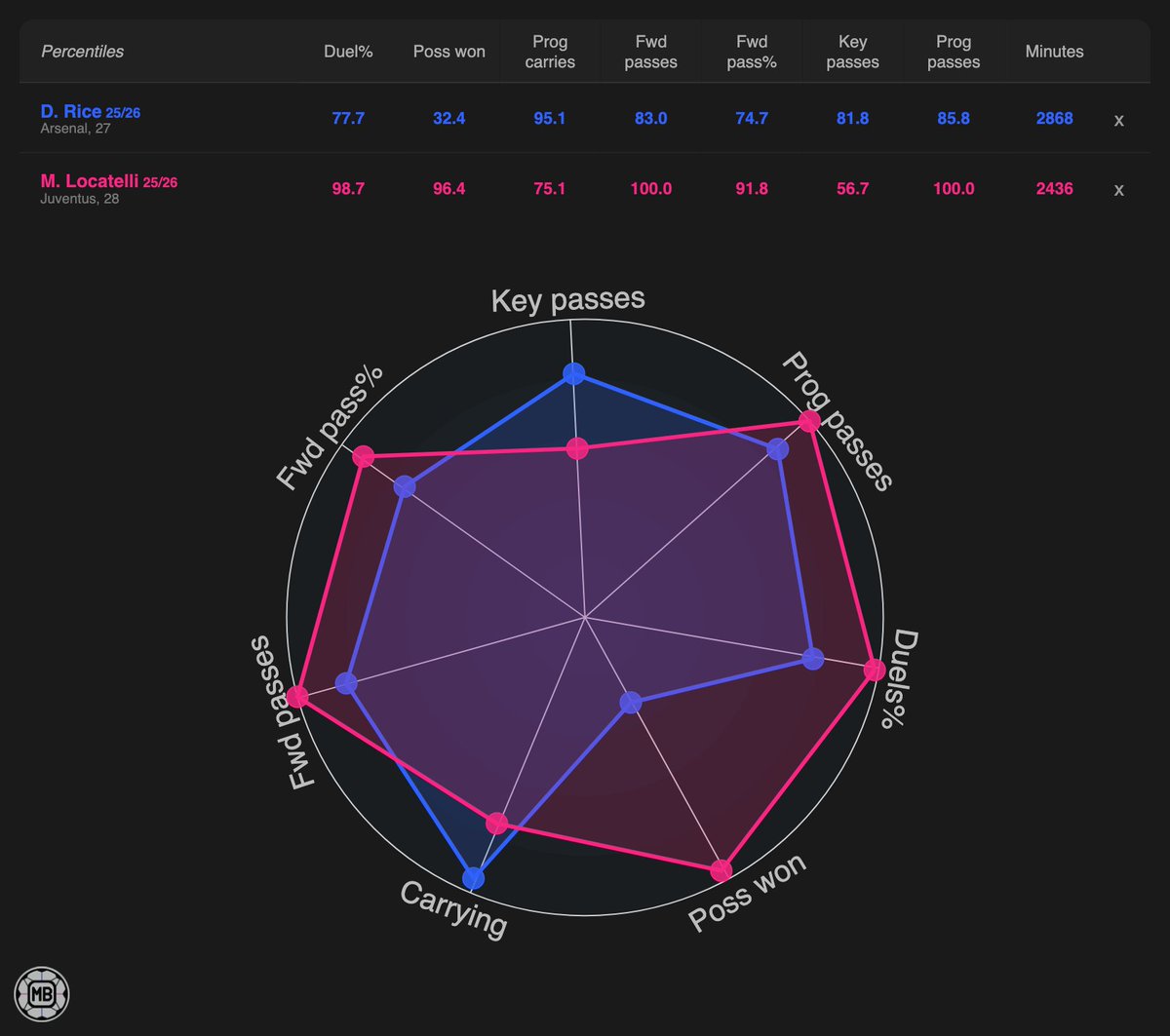Remove M. Locatelli row with x
This screenshot has height=1036, width=1170.
click(x=1118, y=190)
